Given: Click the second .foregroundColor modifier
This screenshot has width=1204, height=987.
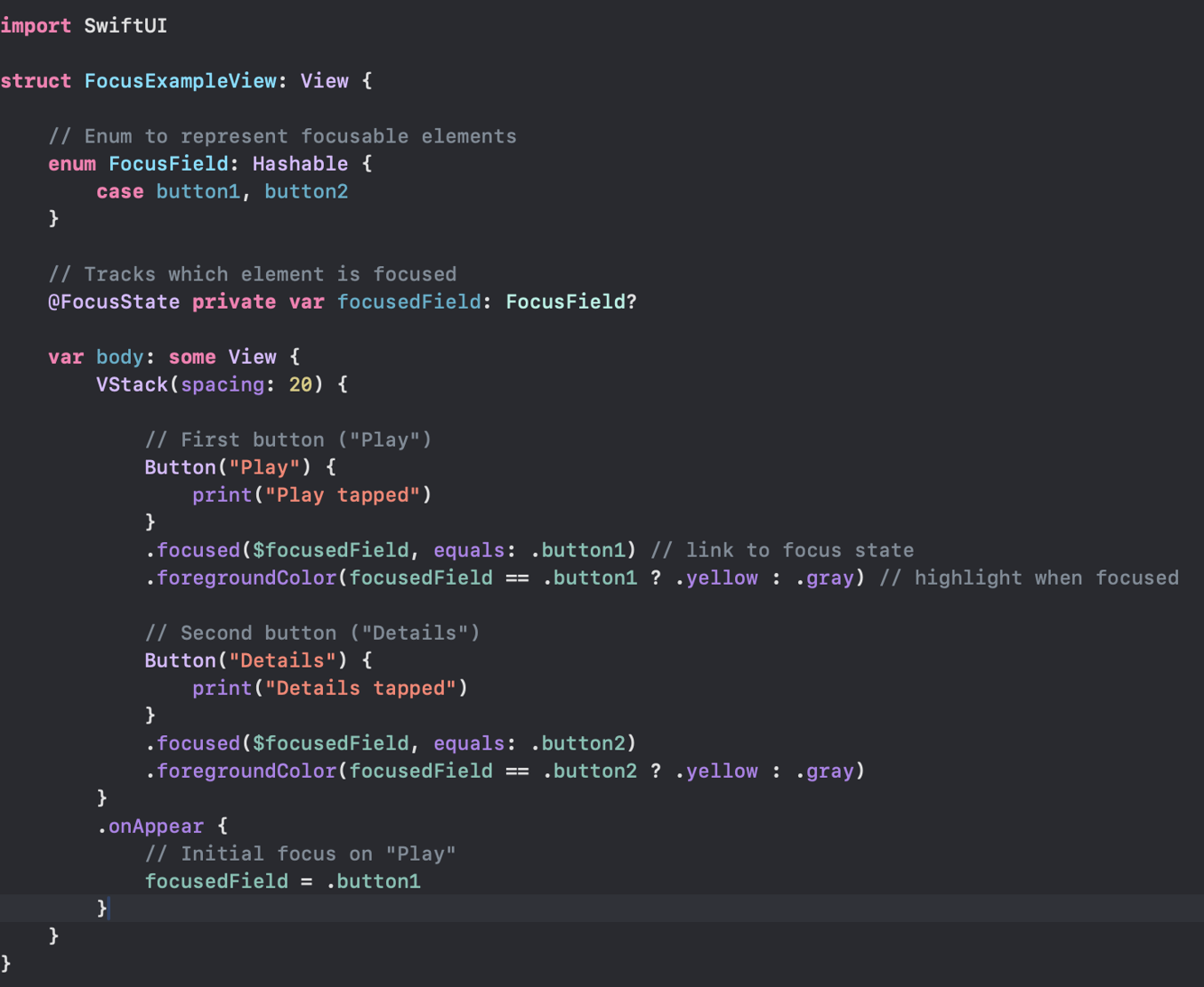Looking at the screenshot, I should (x=245, y=770).
